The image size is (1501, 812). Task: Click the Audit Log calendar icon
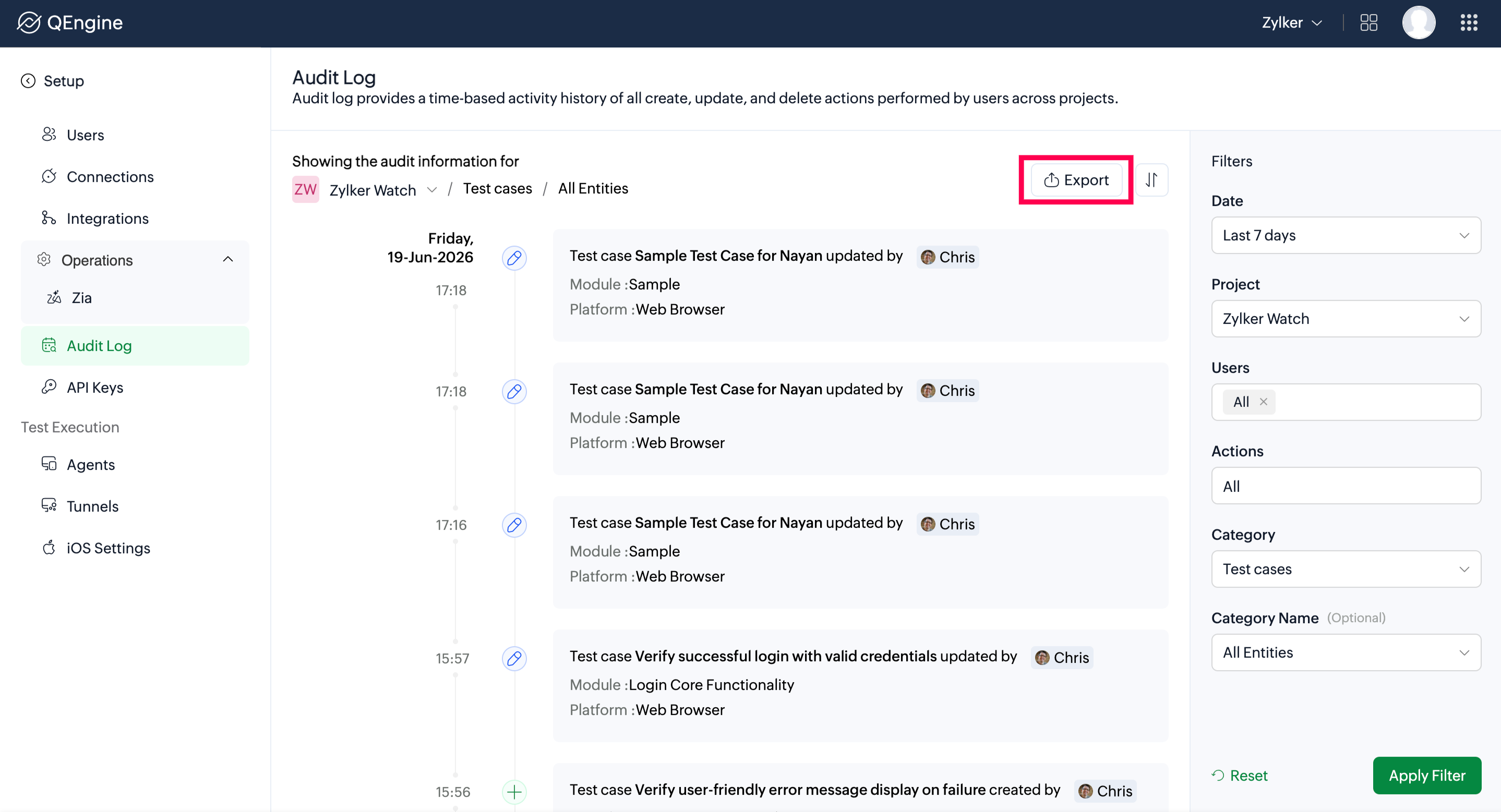coord(49,345)
